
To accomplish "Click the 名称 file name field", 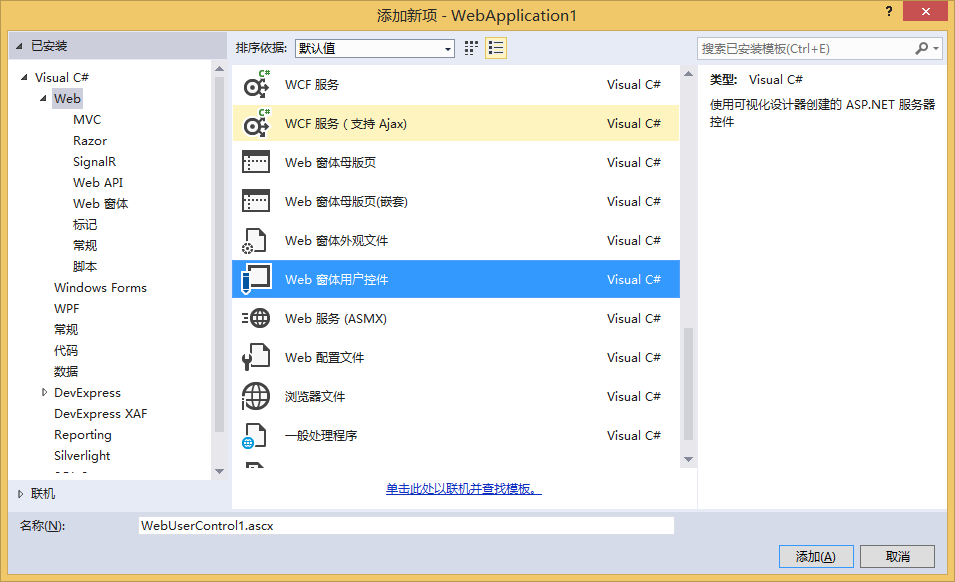I will click(406, 525).
